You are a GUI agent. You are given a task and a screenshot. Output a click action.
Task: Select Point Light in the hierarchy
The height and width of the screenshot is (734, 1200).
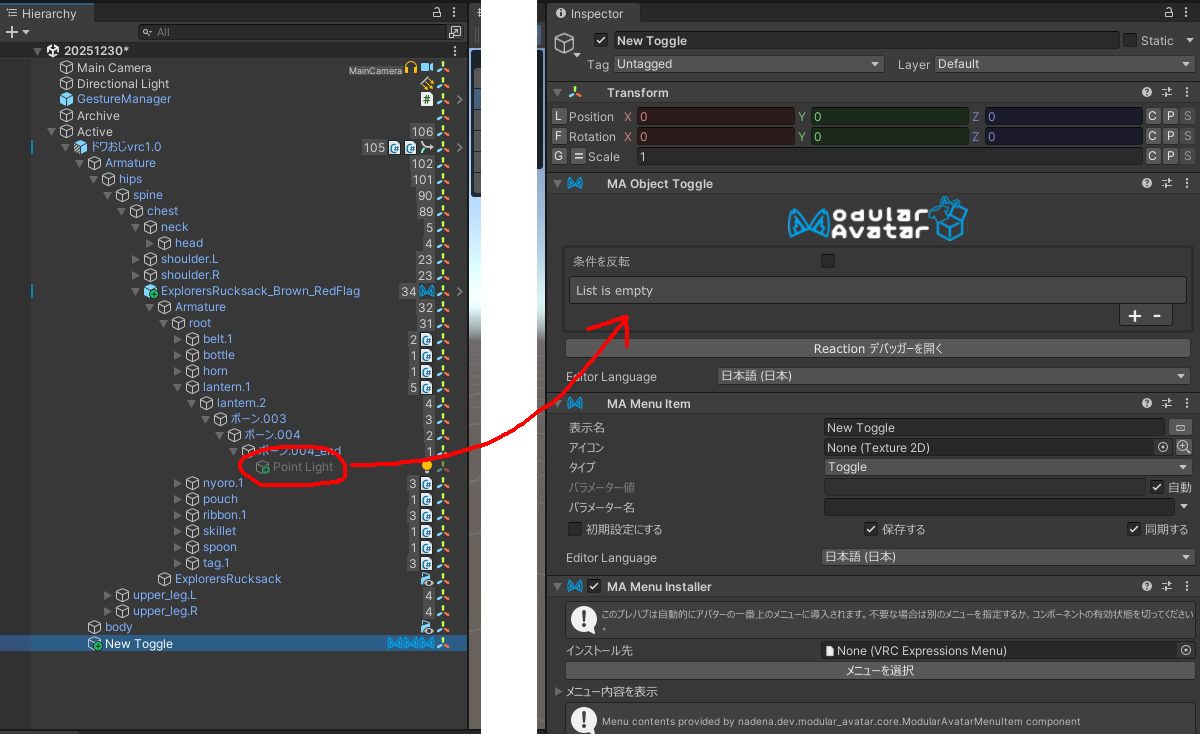303,467
